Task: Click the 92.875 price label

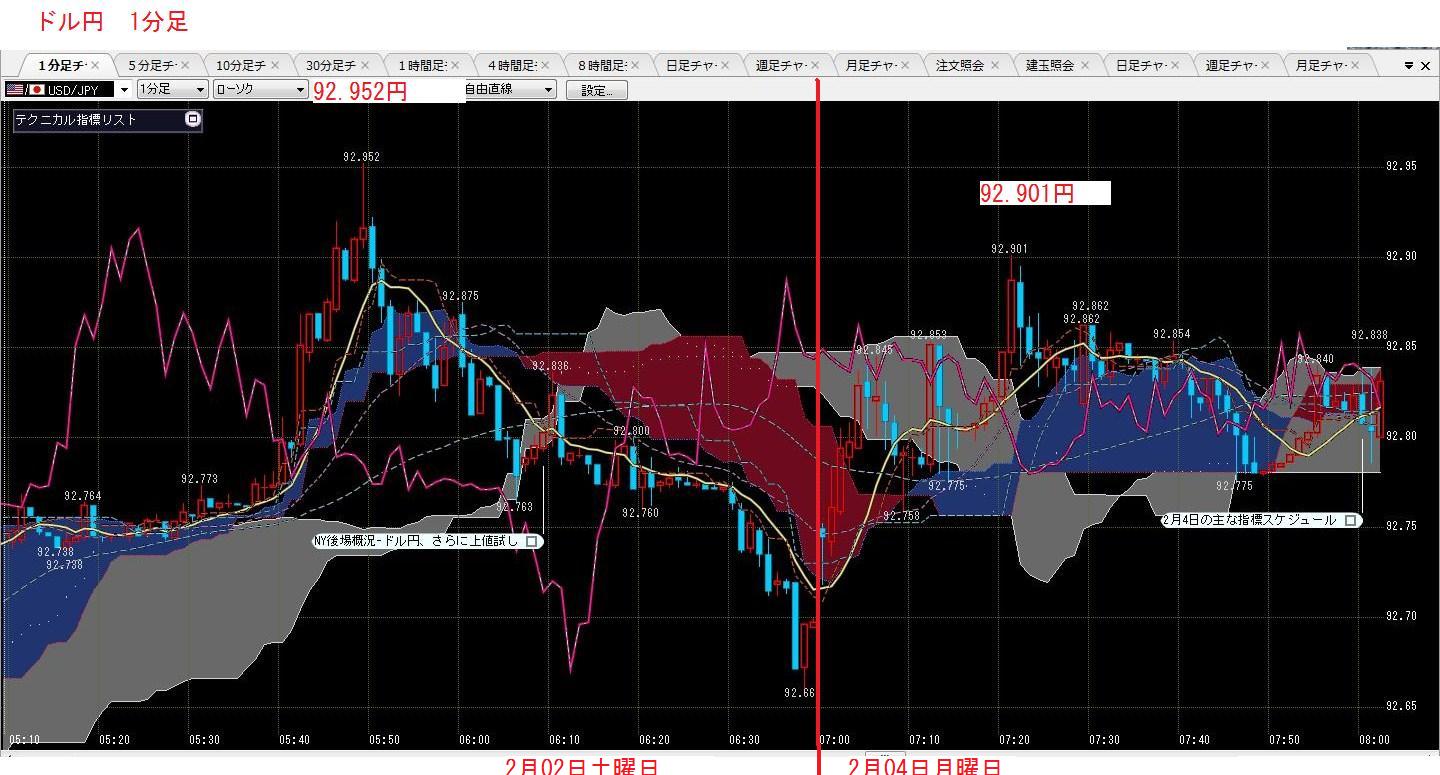Action: pyautogui.click(x=460, y=296)
